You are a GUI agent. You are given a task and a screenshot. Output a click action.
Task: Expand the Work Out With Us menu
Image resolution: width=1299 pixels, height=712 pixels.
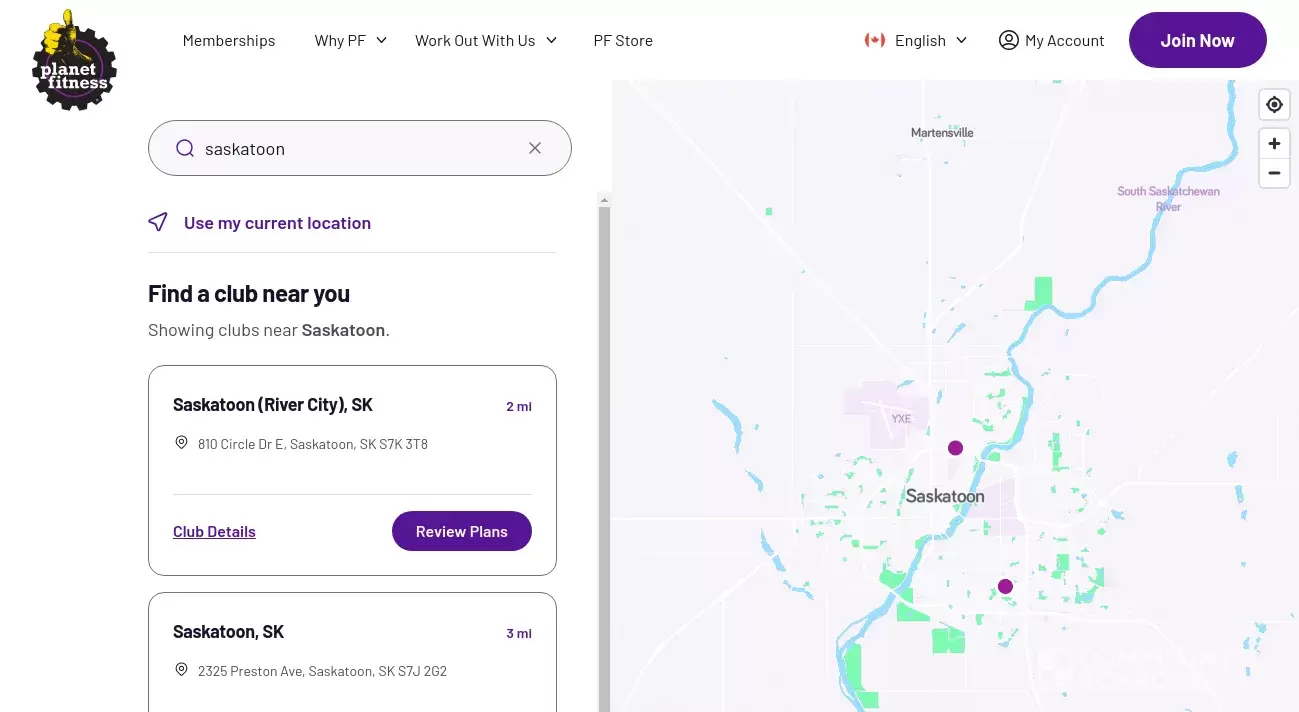486,41
